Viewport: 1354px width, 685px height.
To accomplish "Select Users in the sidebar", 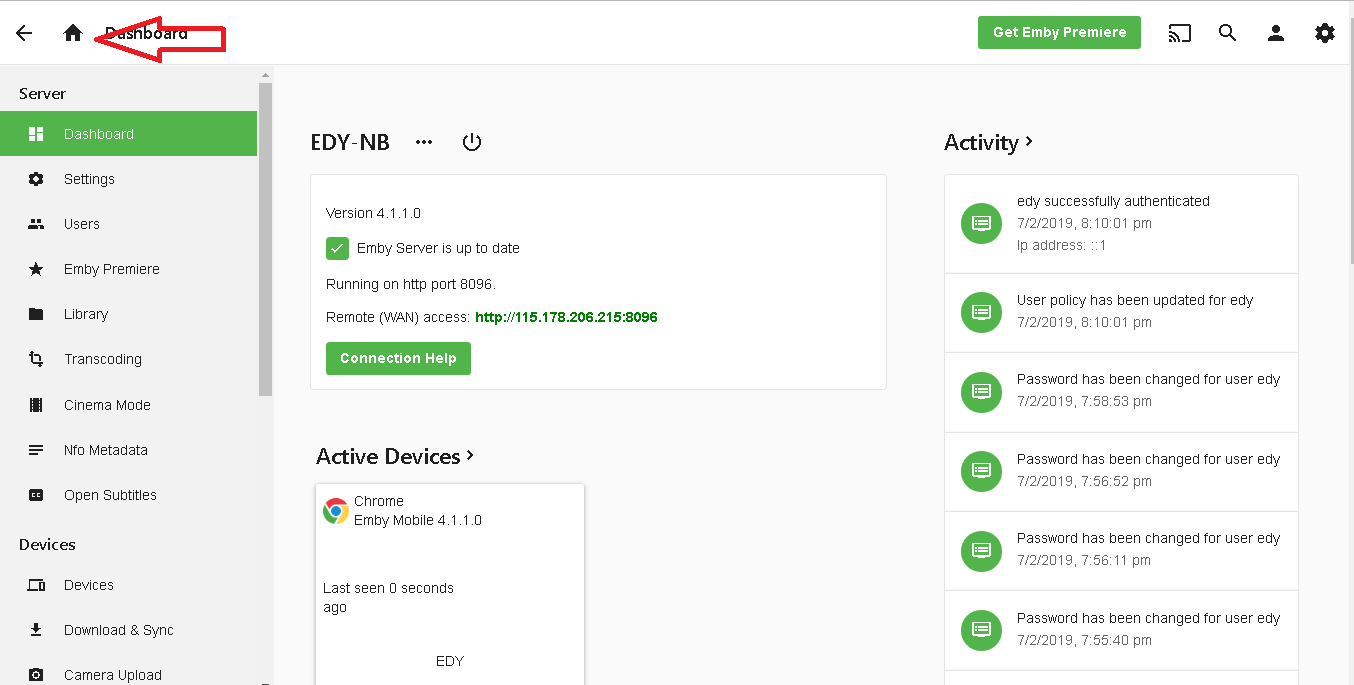I will (x=128, y=224).
